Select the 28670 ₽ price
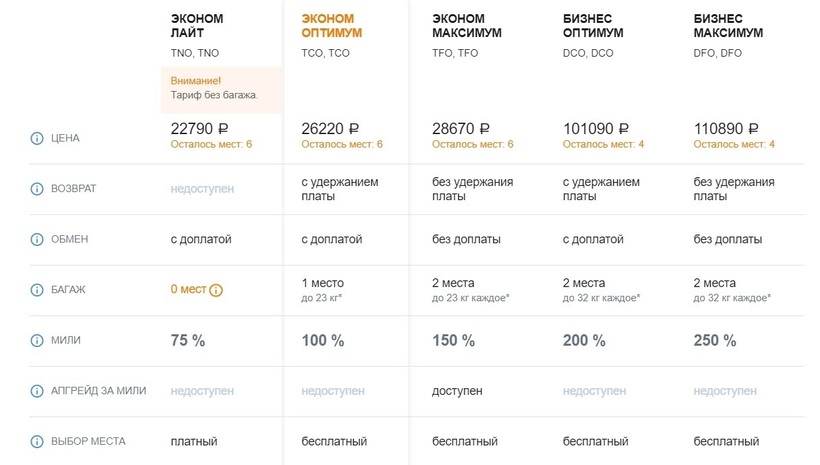 pos(461,128)
